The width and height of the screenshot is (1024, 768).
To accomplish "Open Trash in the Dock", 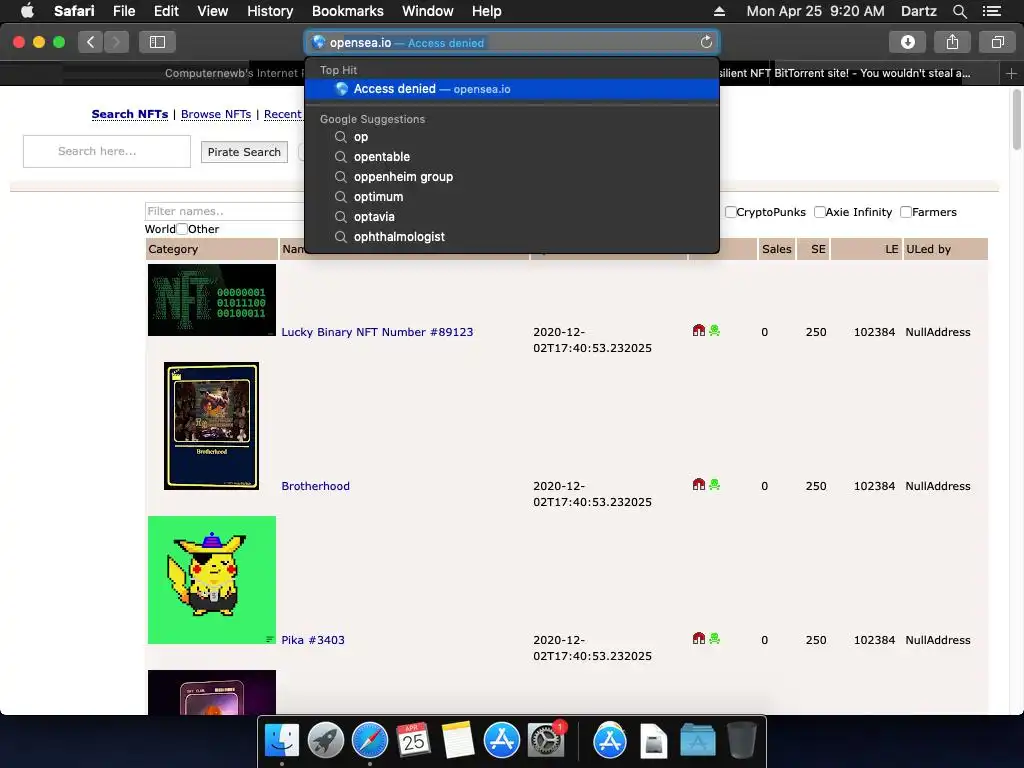I will coord(741,740).
